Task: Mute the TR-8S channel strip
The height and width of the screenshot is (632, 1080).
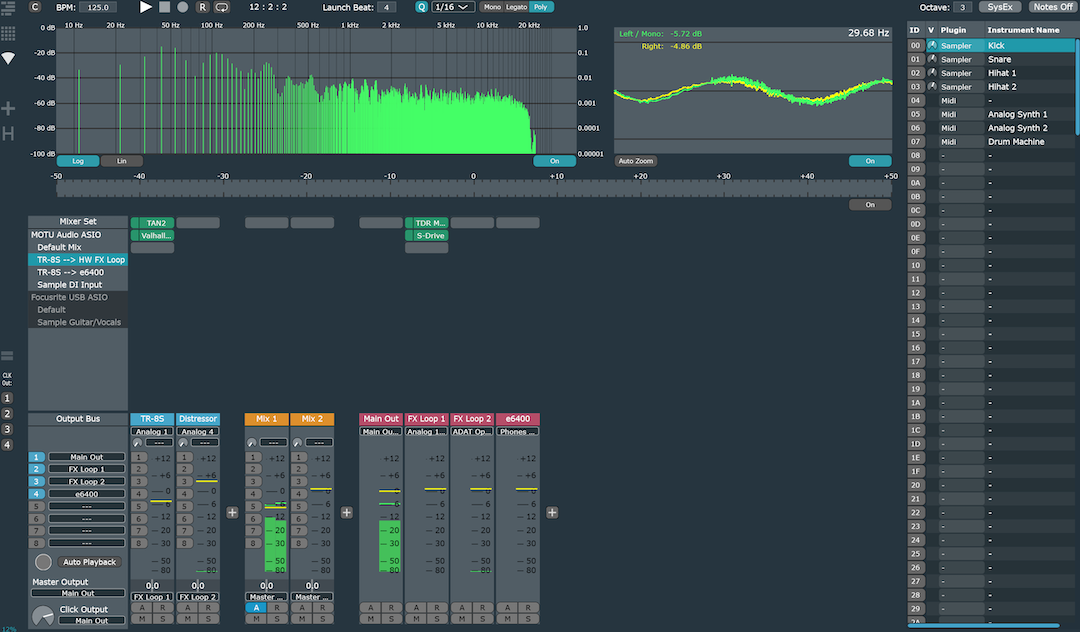Action: [141, 619]
